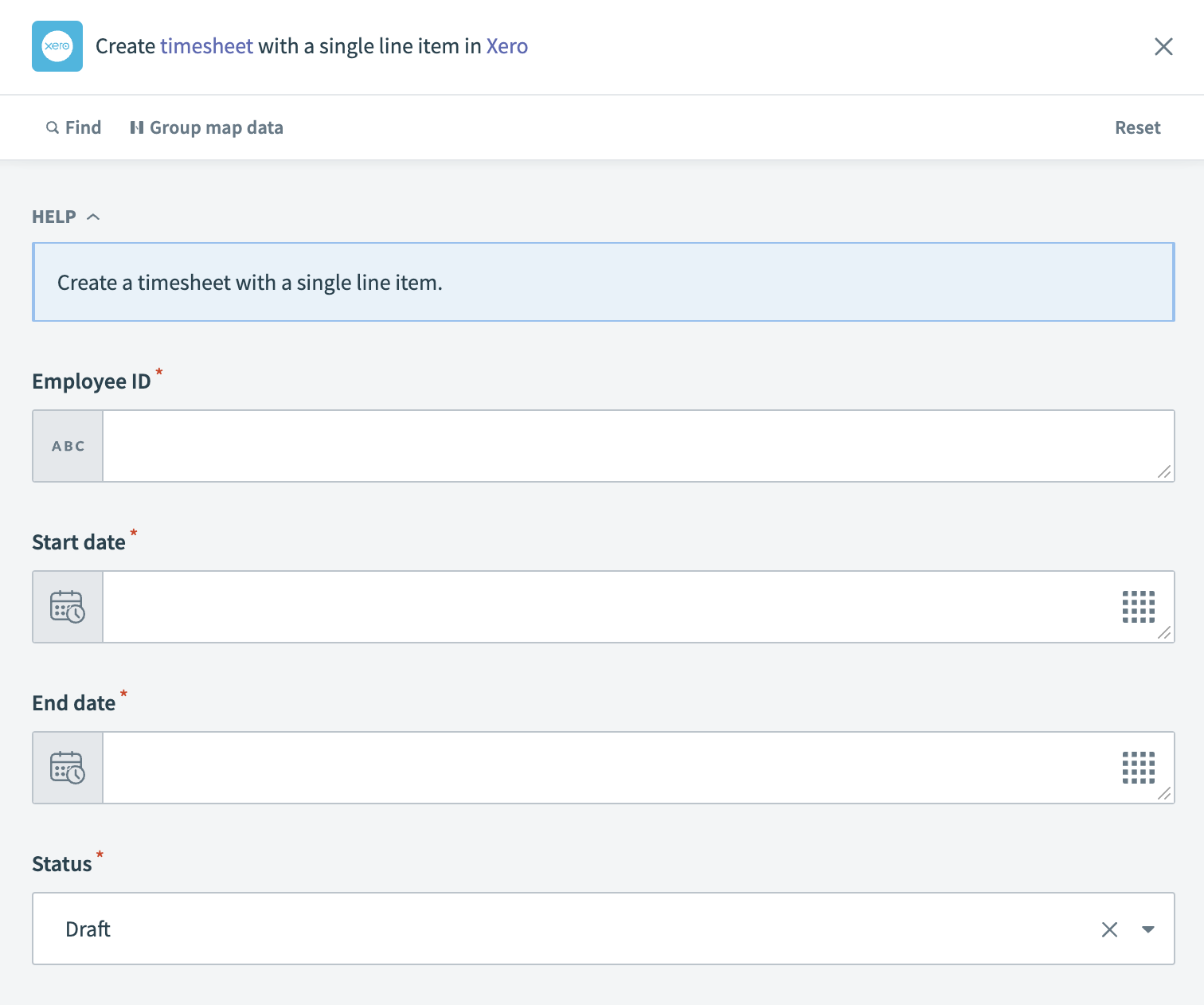Open Find using the magnifying glass icon
The height and width of the screenshot is (1005, 1204).
coord(52,127)
